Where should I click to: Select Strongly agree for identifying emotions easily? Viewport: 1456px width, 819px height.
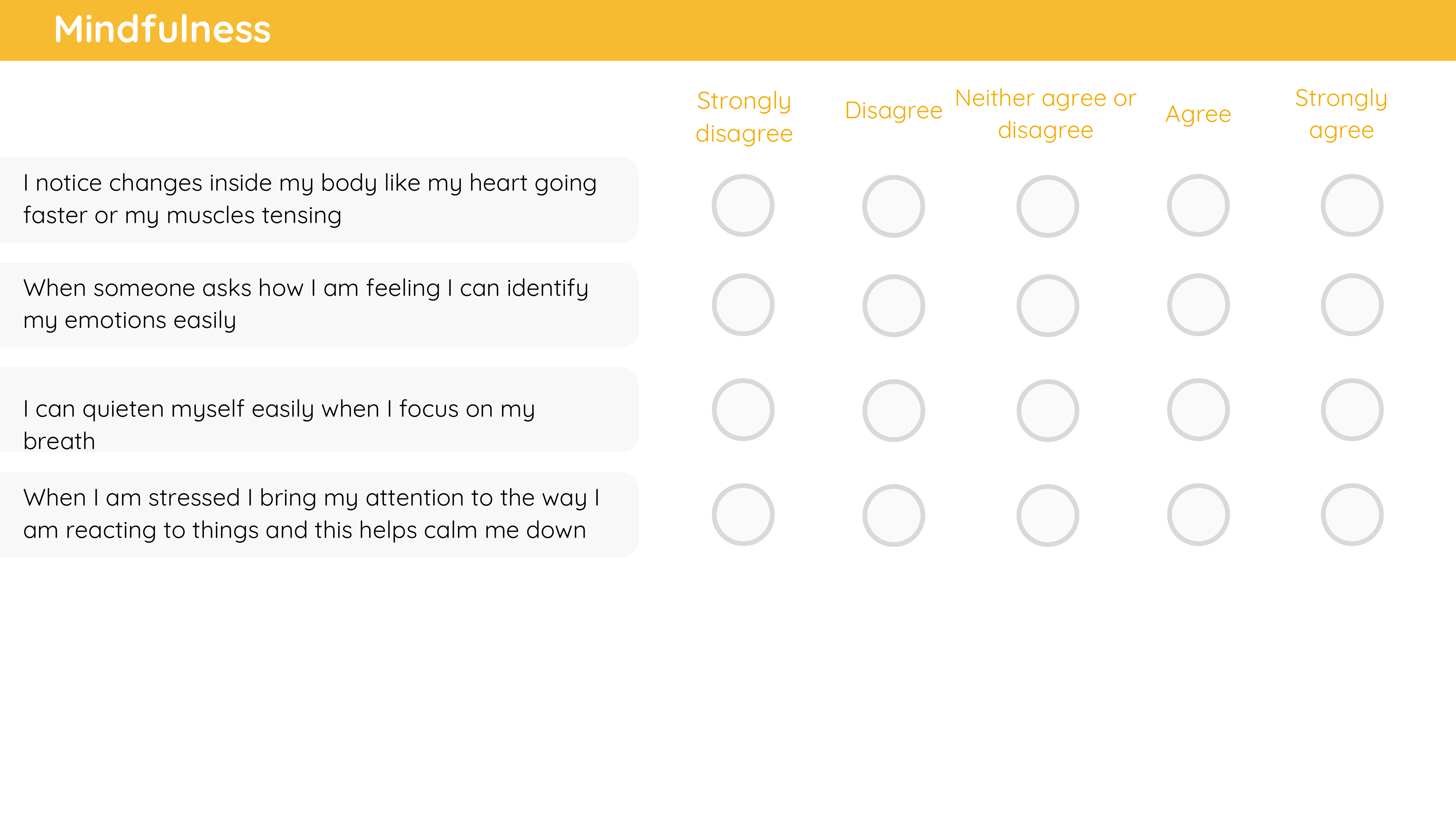(x=1352, y=305)
